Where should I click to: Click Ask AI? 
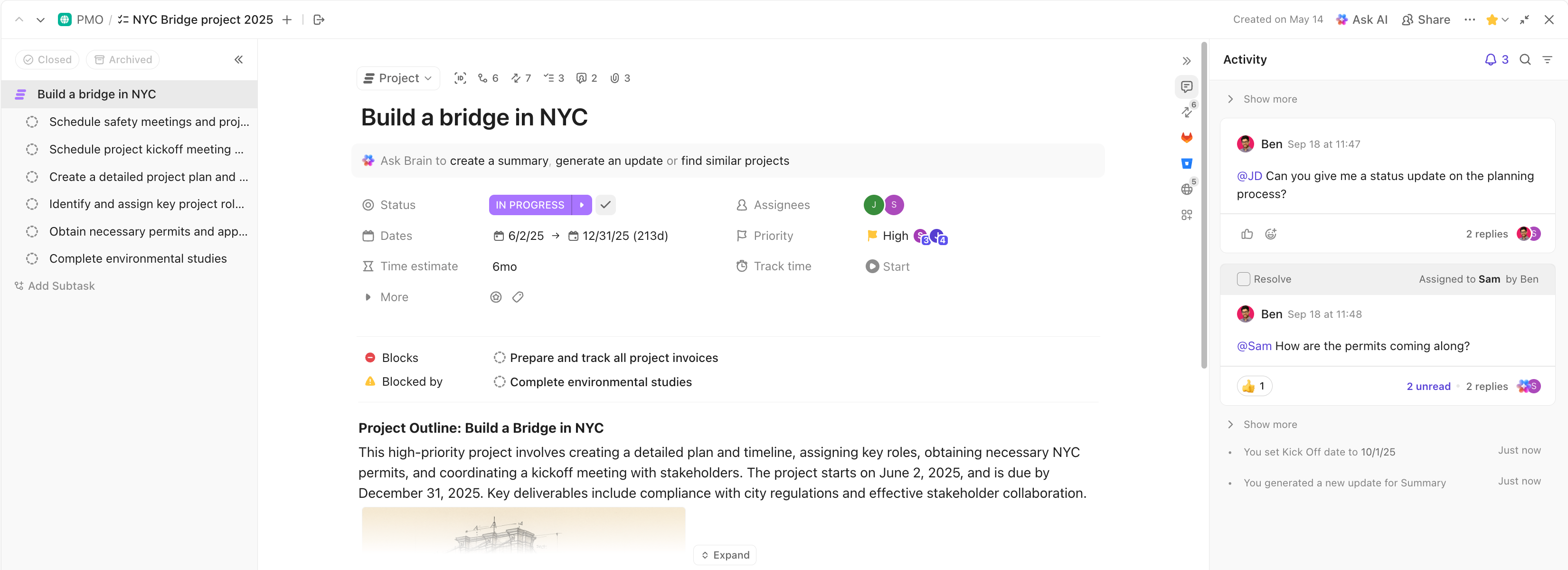tap(1362, 19)
